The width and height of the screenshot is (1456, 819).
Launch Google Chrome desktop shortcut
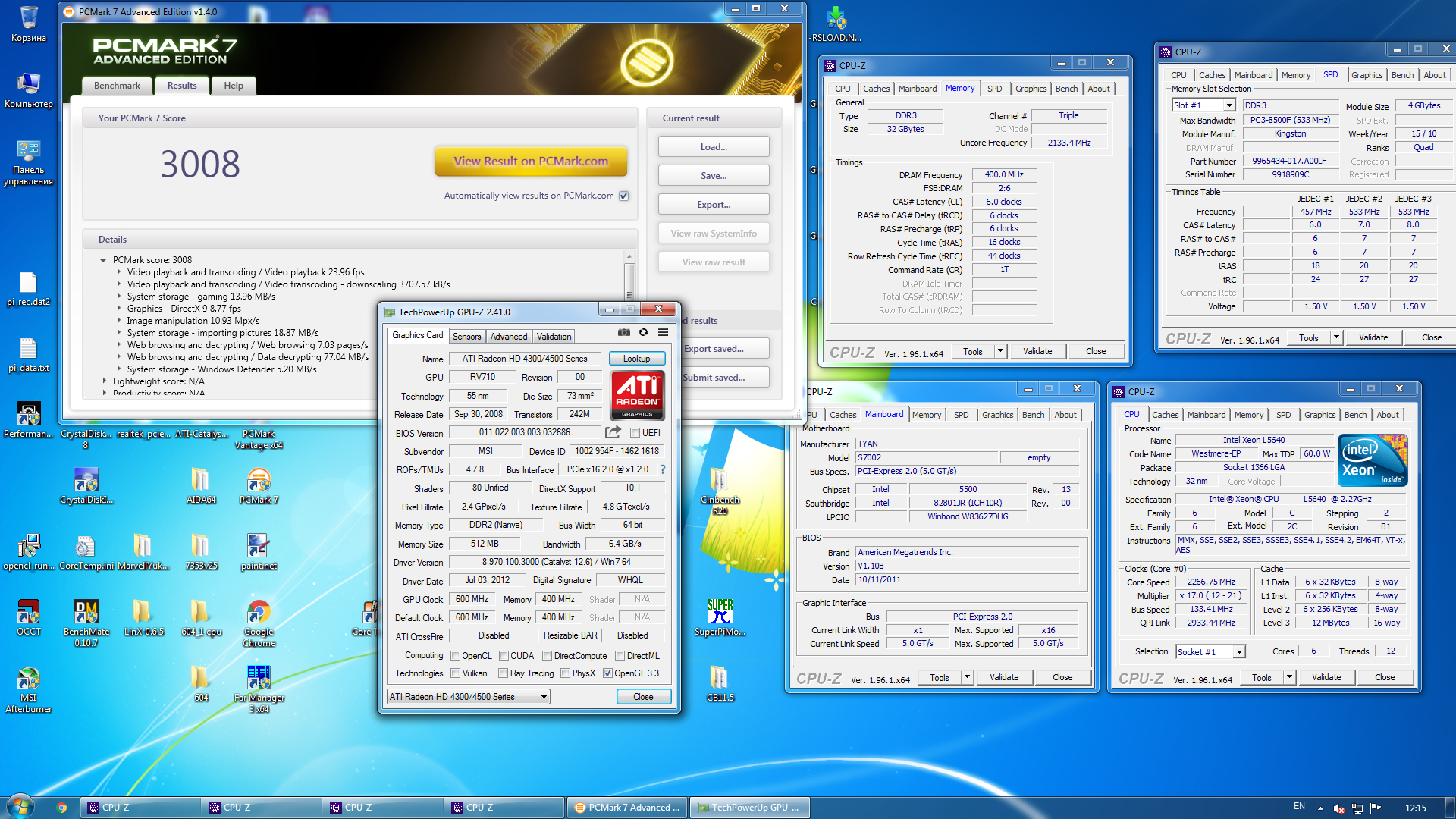click(x=259, y=623)
